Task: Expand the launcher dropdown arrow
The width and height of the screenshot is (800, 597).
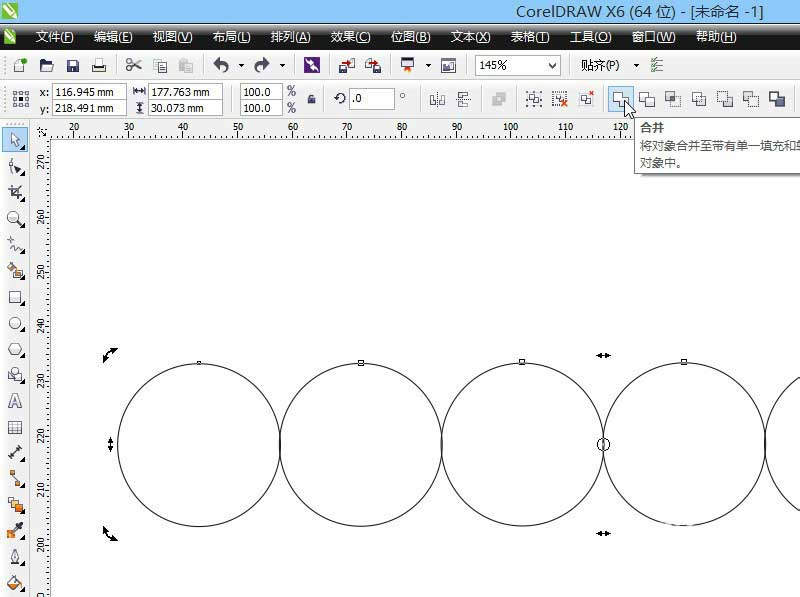Action: 428,65
